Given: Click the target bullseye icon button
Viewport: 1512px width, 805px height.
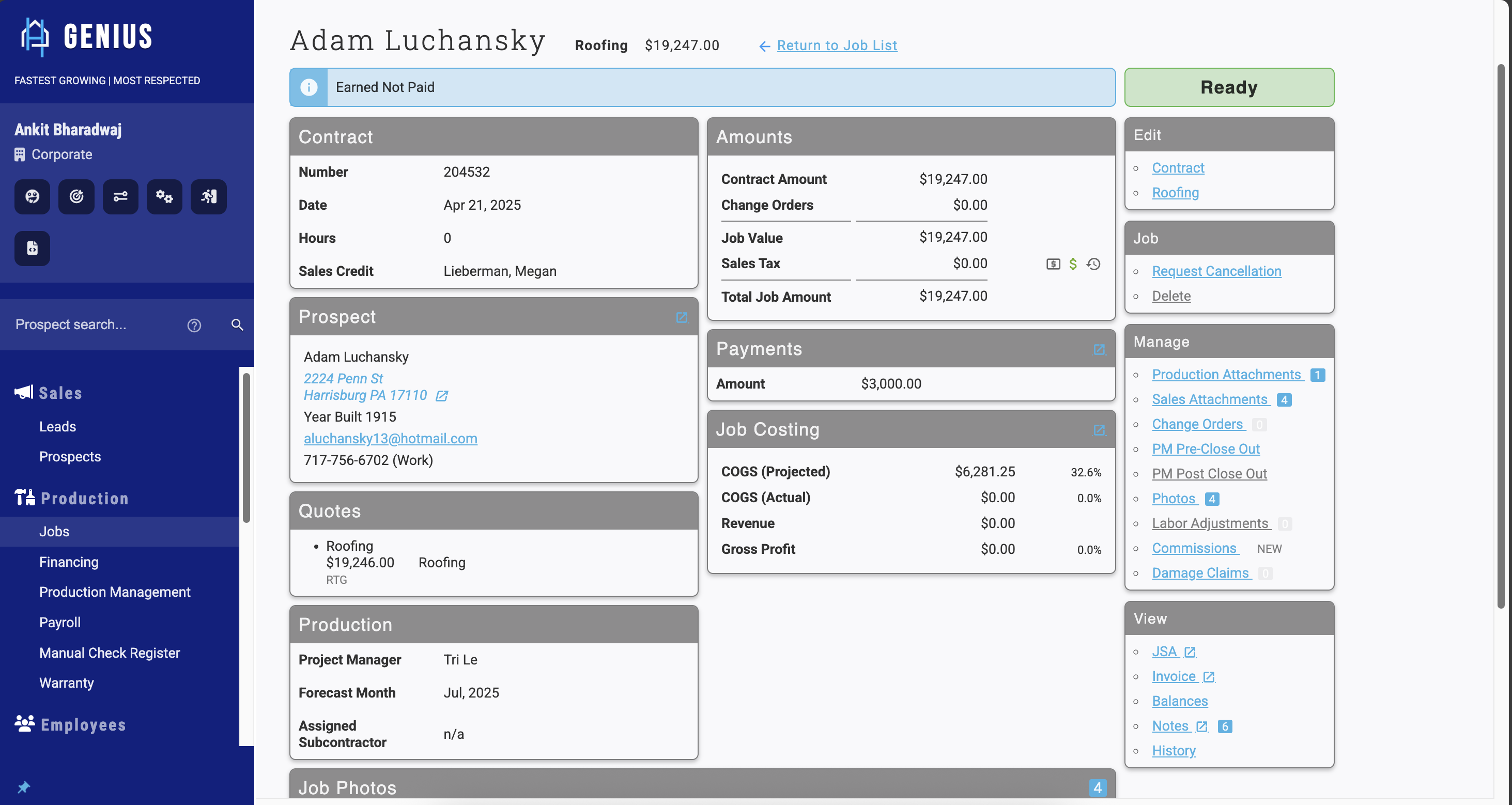Looking at the screenshot, I should 76,196.
